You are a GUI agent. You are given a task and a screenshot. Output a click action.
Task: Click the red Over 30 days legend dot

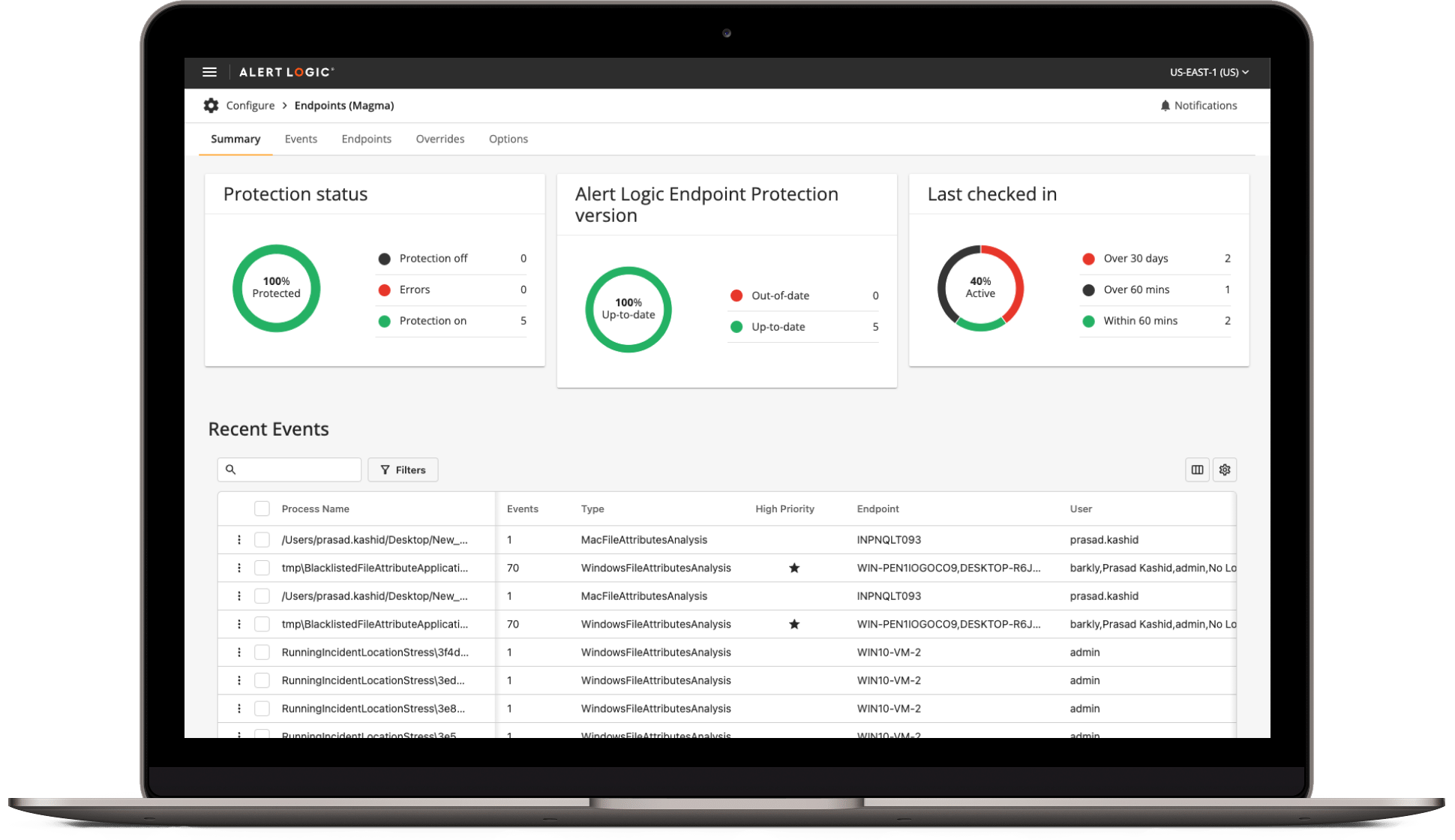[x=1088, y=259]
